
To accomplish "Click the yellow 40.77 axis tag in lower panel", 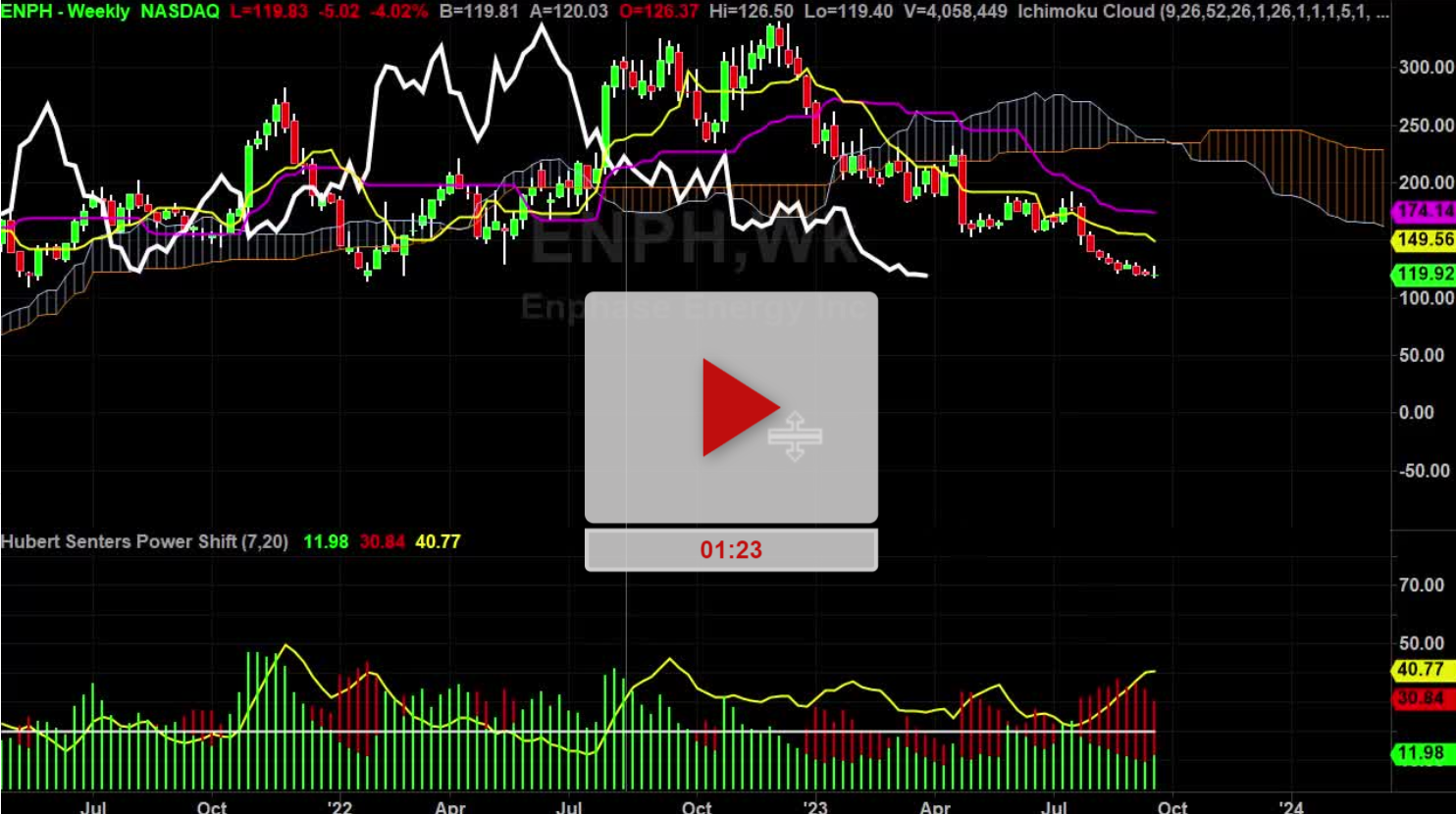I will click(x=1425, y=670).
